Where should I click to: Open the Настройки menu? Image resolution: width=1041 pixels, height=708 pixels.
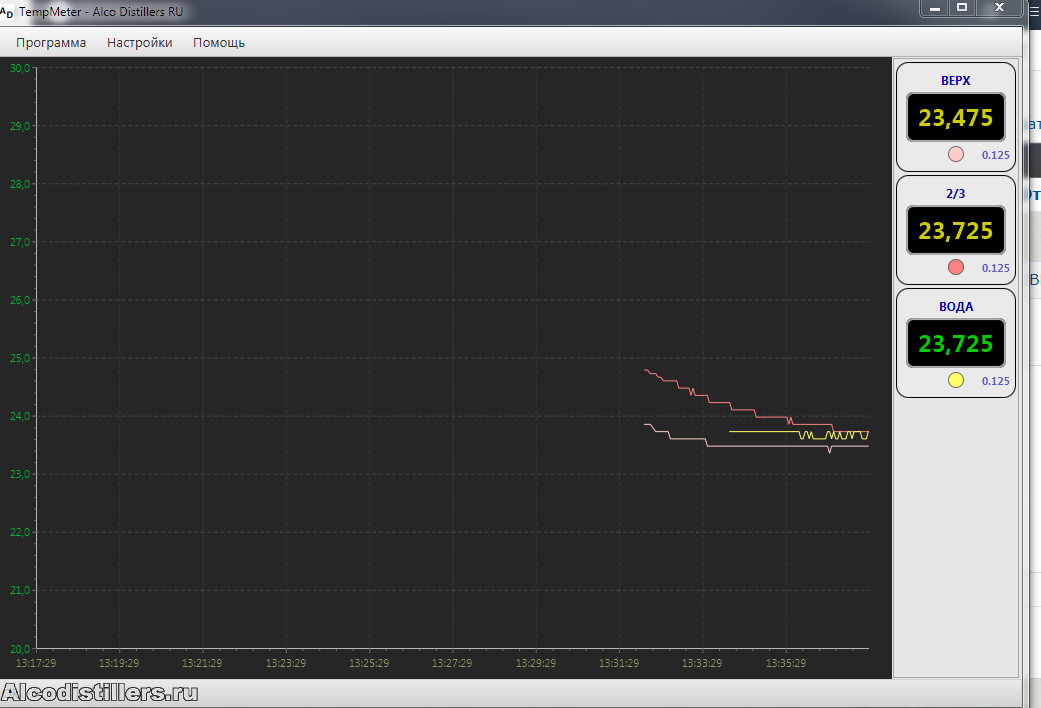pos(140,42)
